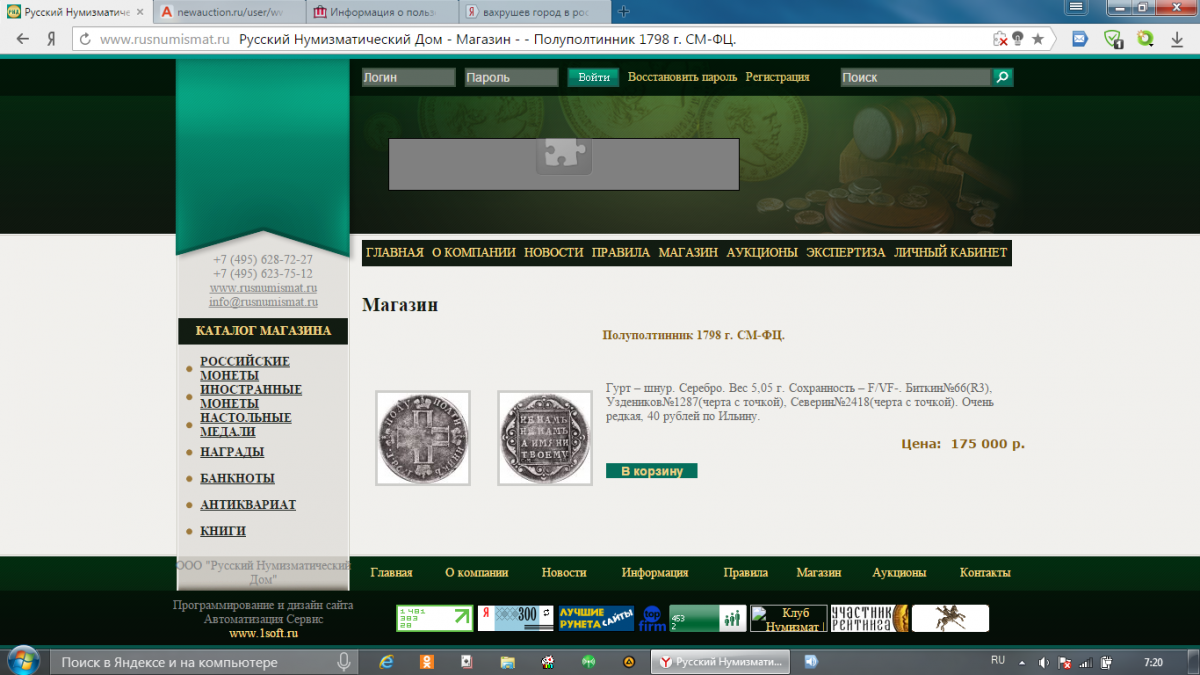Open НОВОСТИ menu item
The height and width of the screenshot is (675, 1200).
click(554, 253)
